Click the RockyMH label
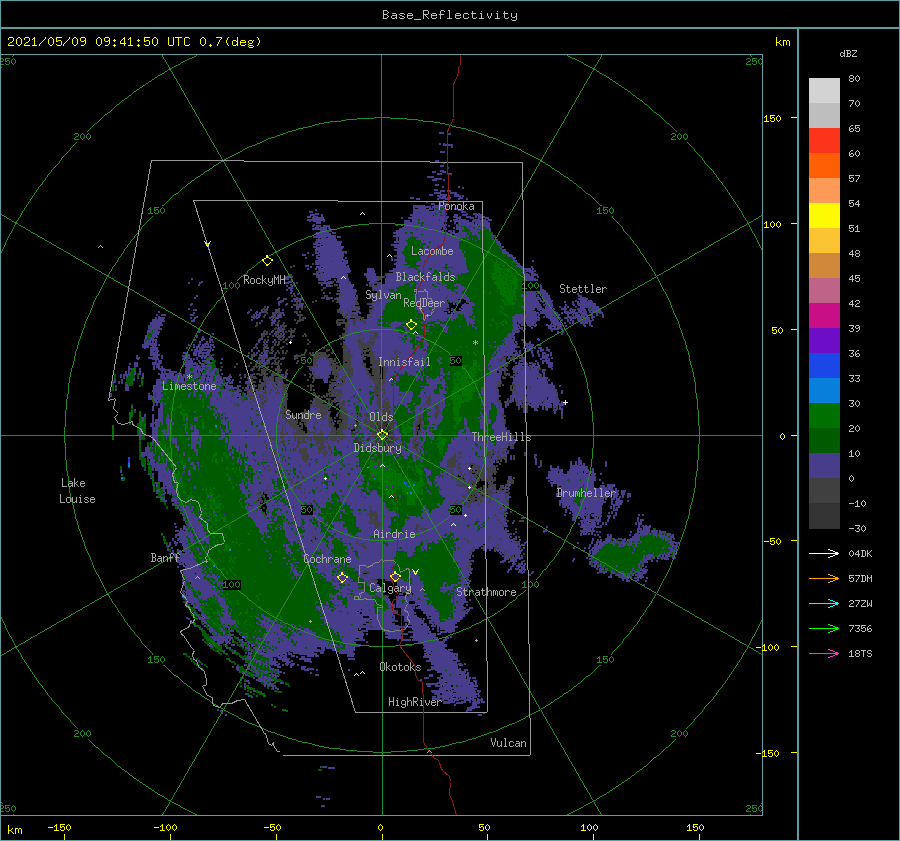Image resolution: width=900 pixels, height=841 pixels. point(264,280)
